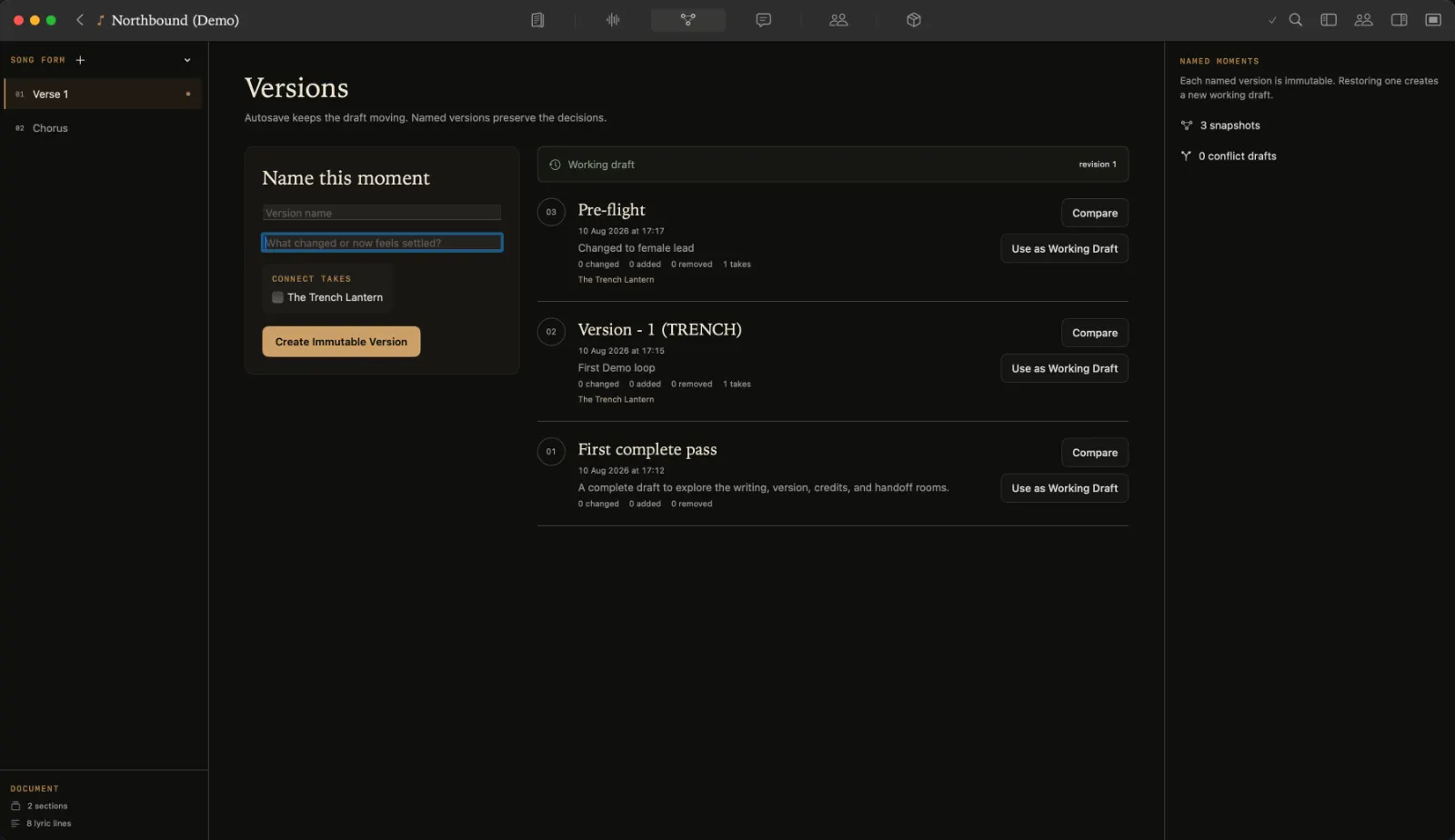Click Changed to female lead note

click(636, 248)
